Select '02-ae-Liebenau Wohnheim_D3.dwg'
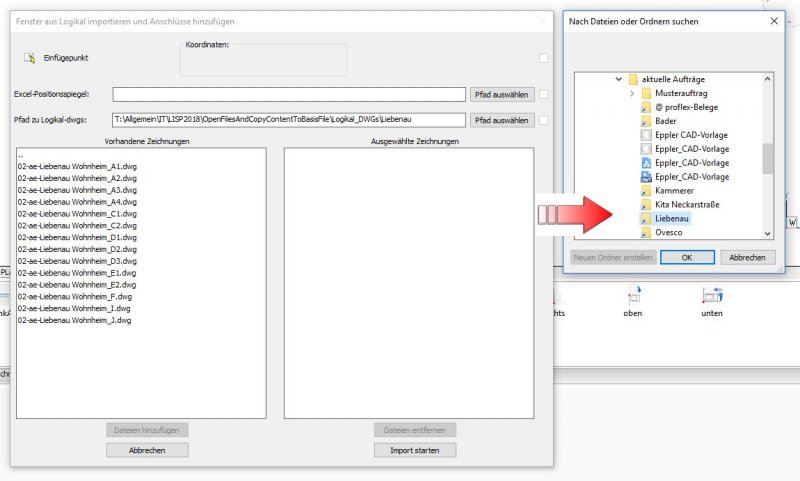The width and height of the screenshot is (800, 481). [x=78, y=261]
